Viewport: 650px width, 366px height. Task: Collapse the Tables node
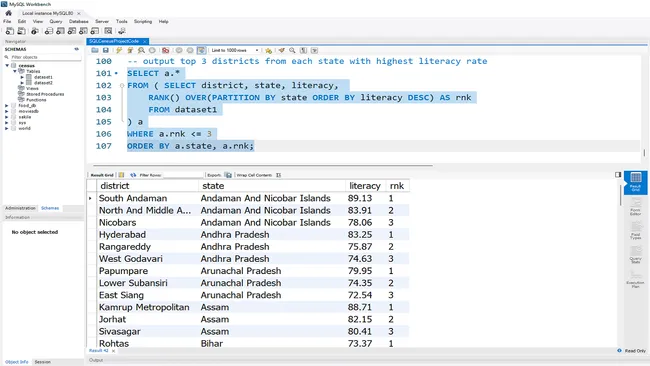pos(15,71)
